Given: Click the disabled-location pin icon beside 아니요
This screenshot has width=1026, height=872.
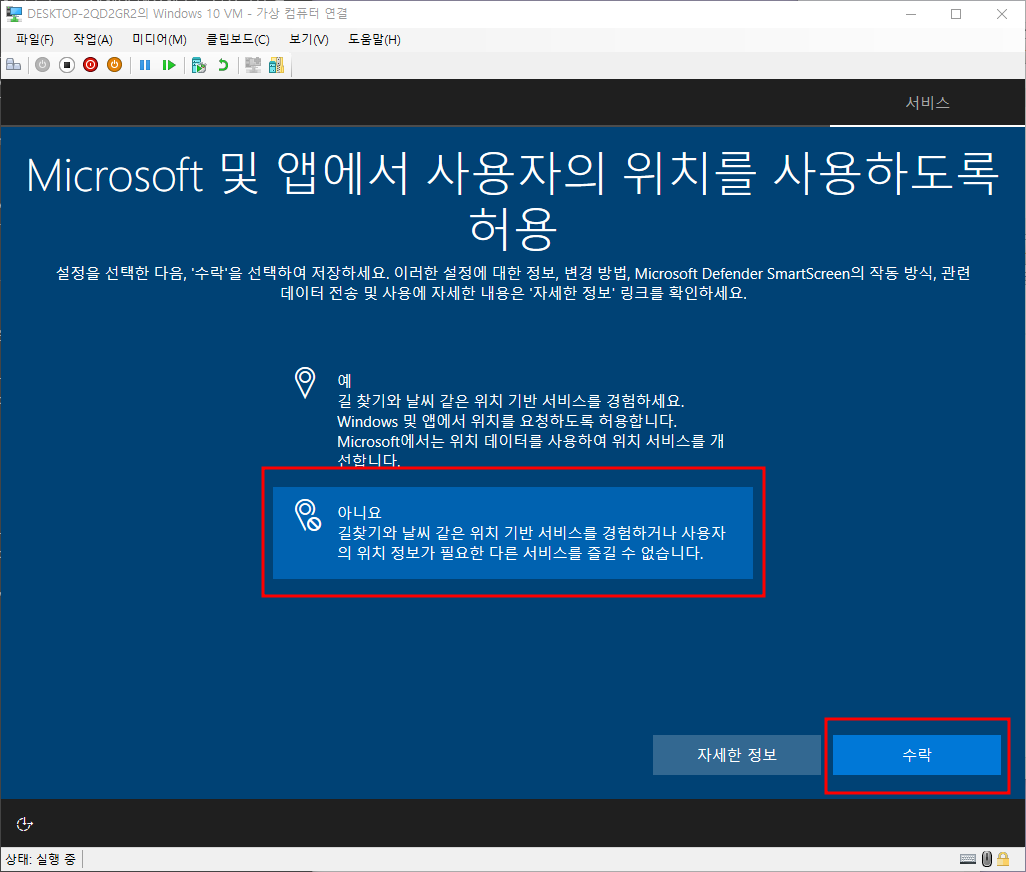Looking at the screenshot, I should pos(308,515).
